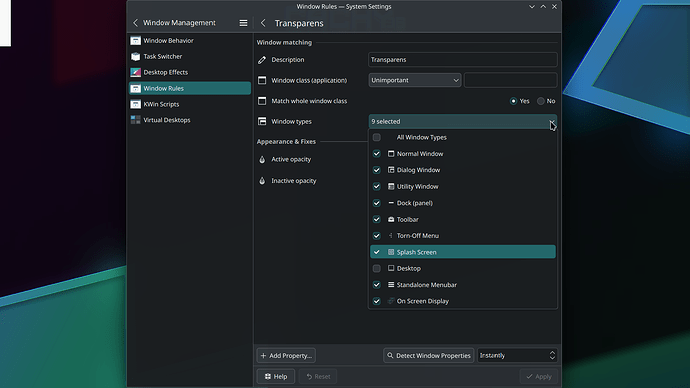
Task: Check the All Window Types checkbox
Action: (377, 137)
